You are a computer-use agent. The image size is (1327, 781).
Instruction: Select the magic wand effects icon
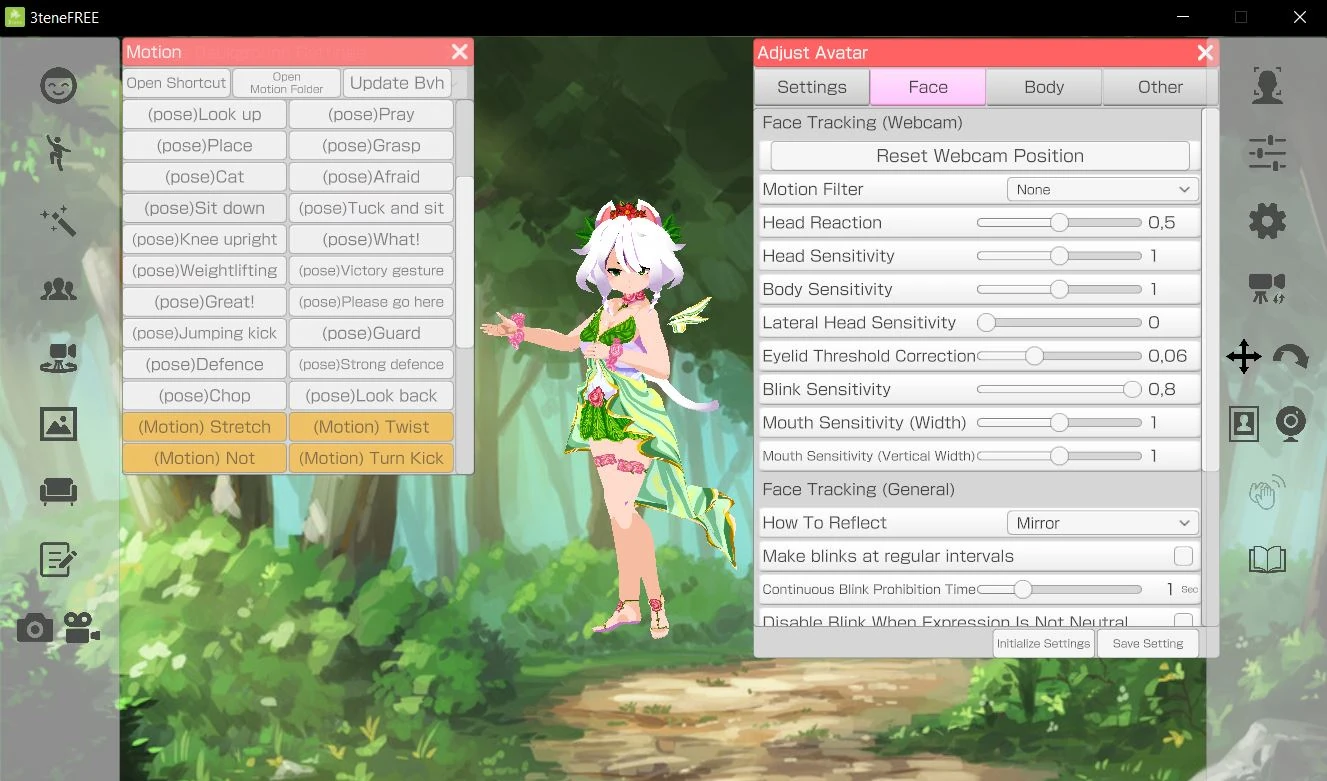point(58,221)
